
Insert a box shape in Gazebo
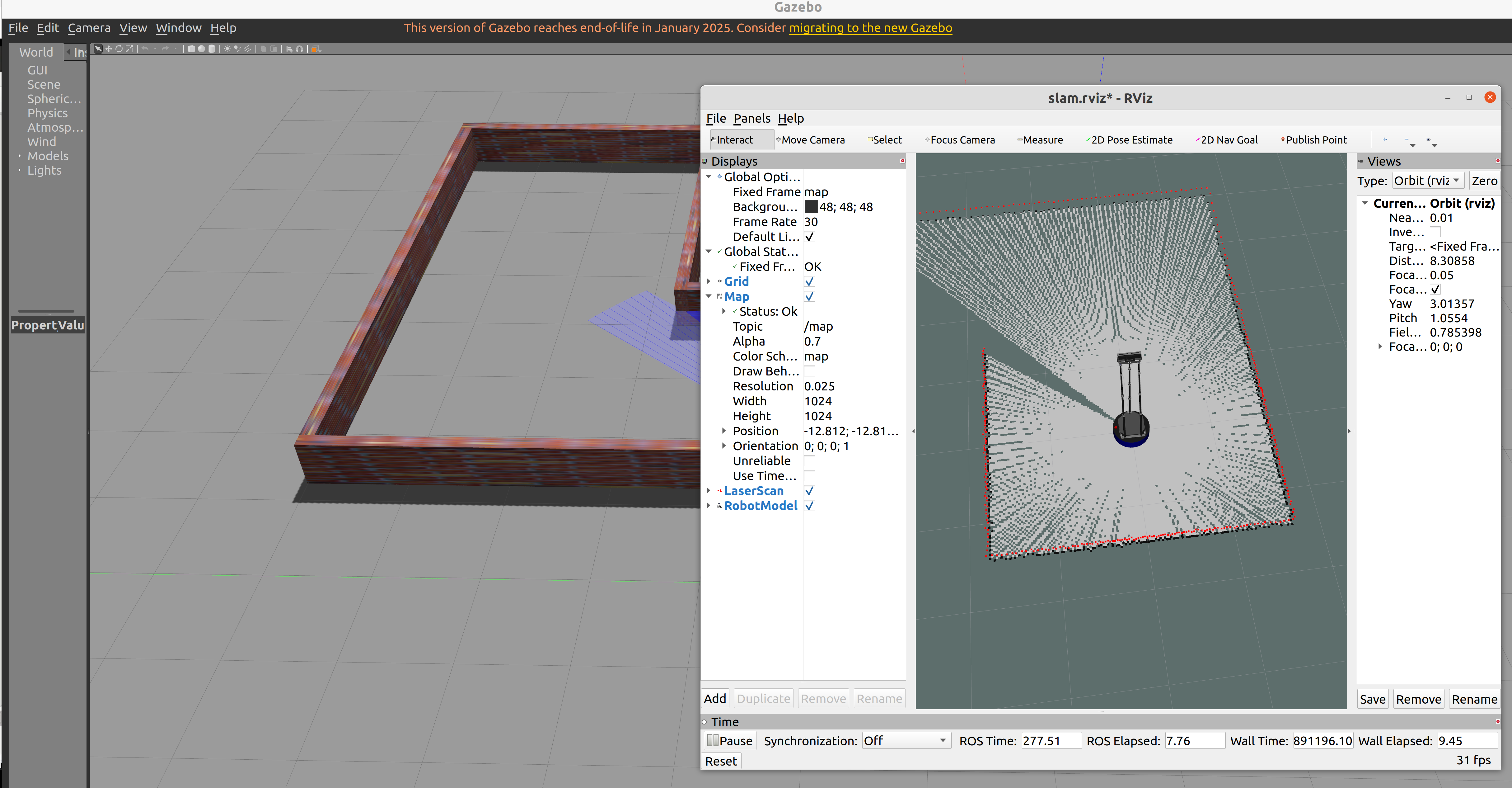tap(191, 49)
